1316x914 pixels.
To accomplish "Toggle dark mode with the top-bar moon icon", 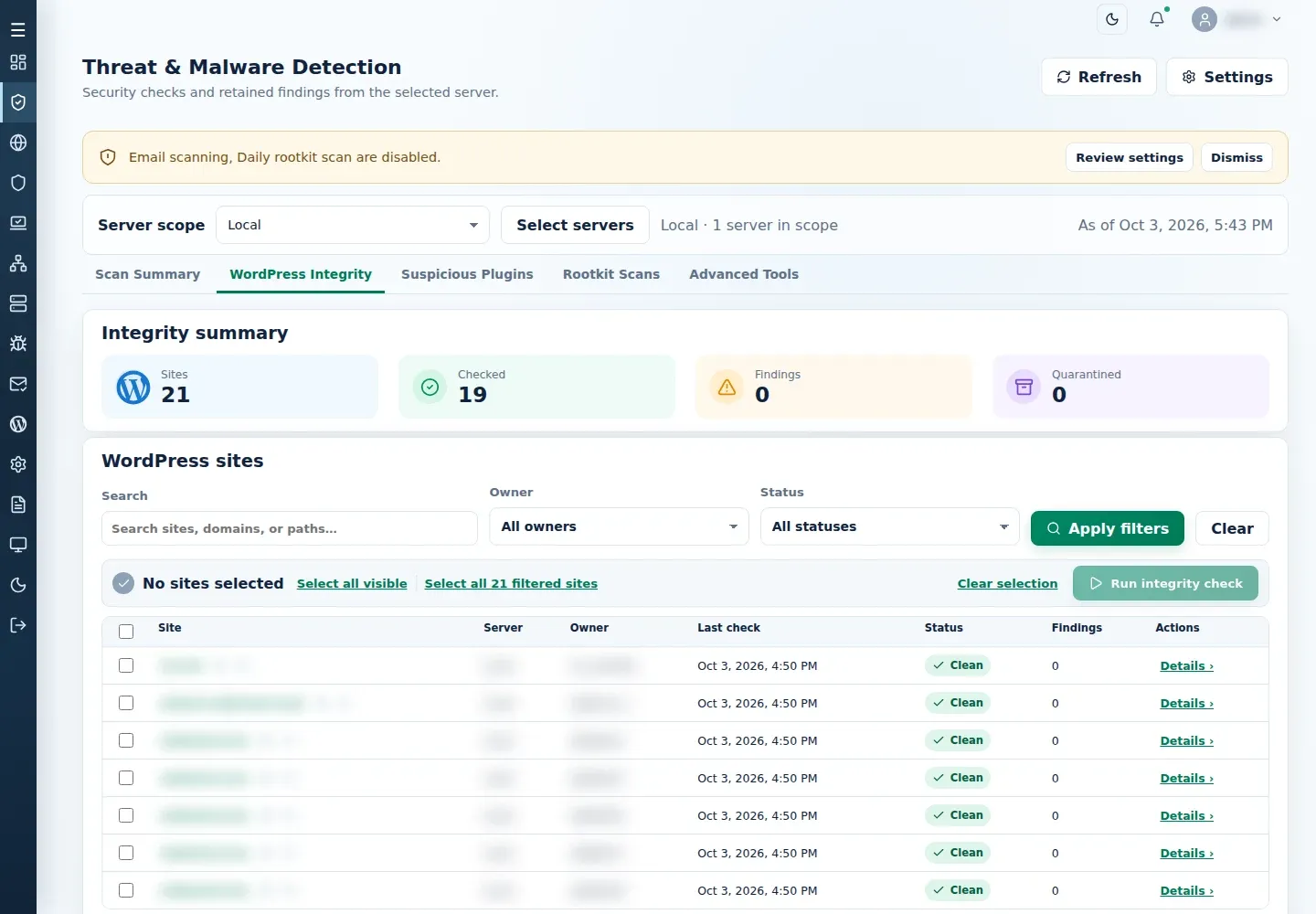I will point(1112,19).
